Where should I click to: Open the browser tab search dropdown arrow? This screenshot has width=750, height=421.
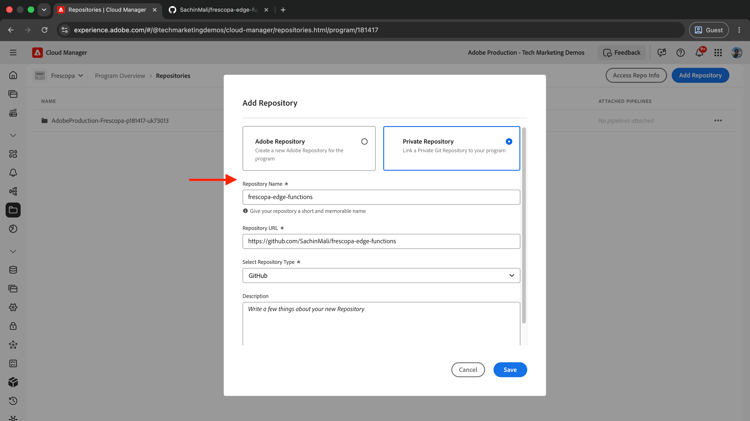44,10
